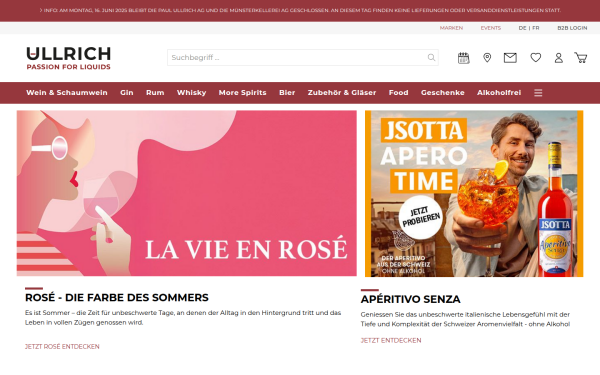
Task: Open the Alkoholfrei category
Action: pyautogui.click(x=499, y=93)
